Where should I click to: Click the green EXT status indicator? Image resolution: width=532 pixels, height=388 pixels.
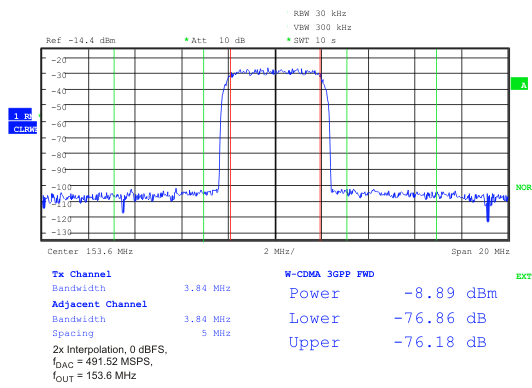[x=524, y=276]
